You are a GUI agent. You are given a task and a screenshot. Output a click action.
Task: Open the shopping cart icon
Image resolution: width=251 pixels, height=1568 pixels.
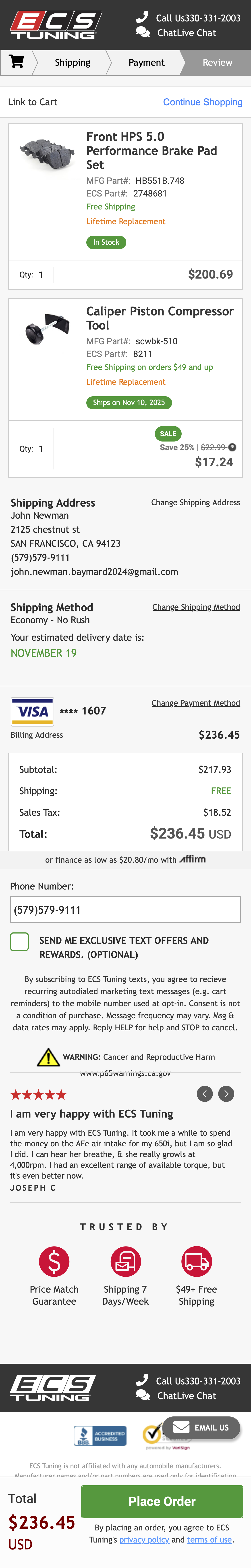[17, 62]
